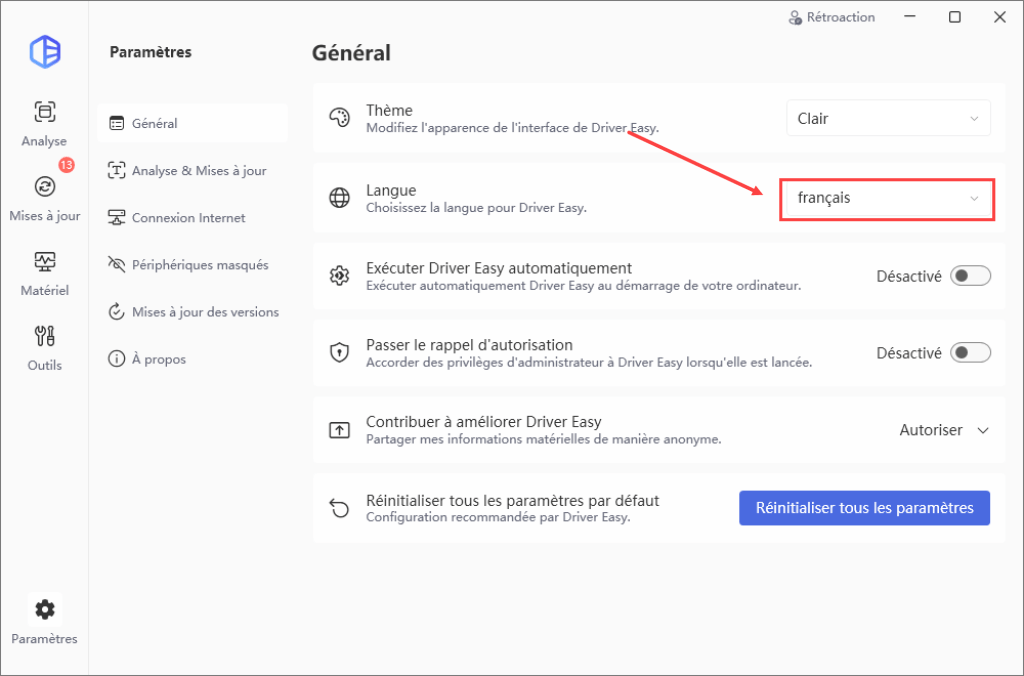Click 'Configuration recommandée par Driver Easy.' text
The width and height of the screenshot is (1024, 676).
click(x=498, y=517)
